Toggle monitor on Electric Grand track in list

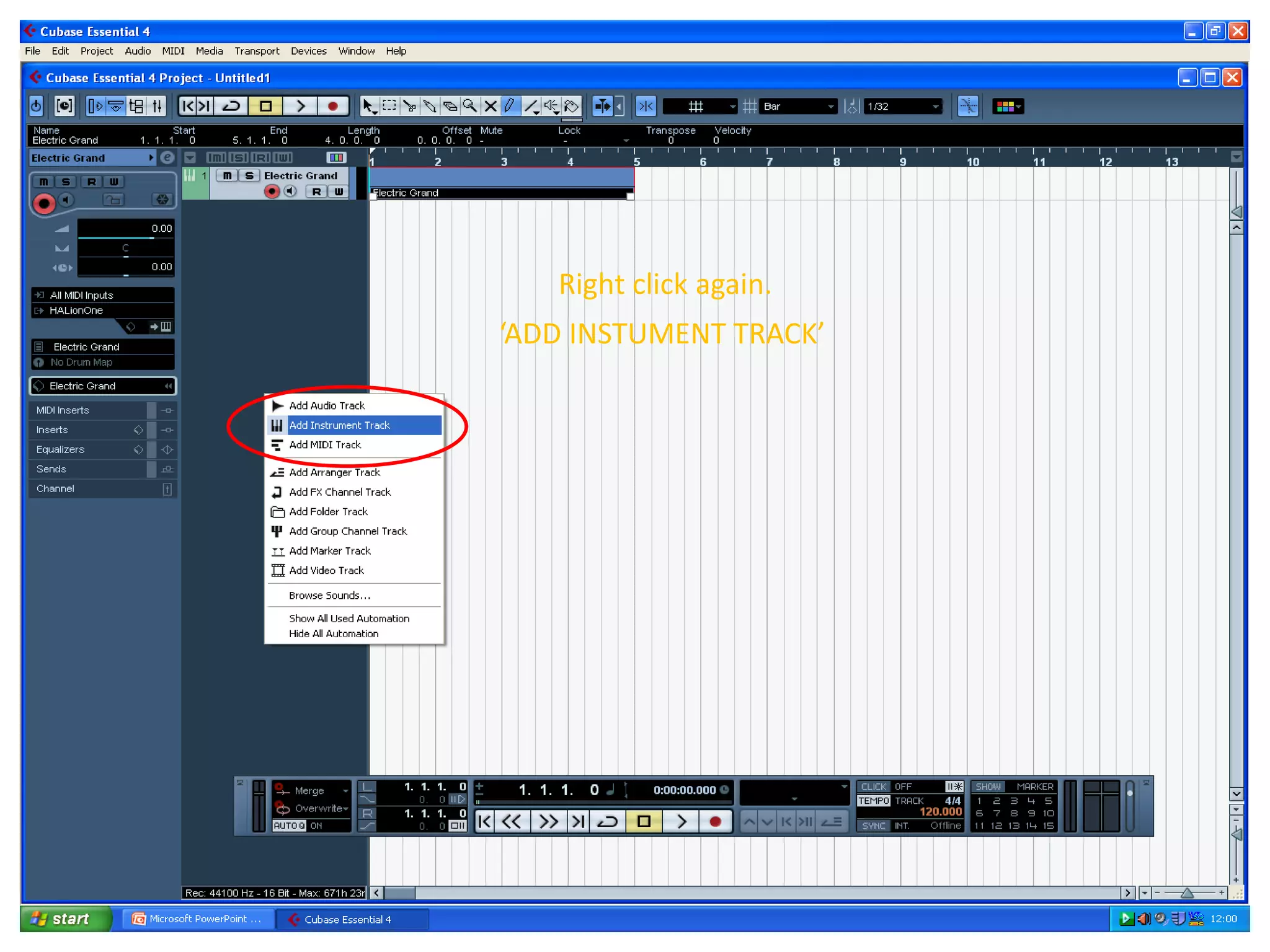[290, 192]
